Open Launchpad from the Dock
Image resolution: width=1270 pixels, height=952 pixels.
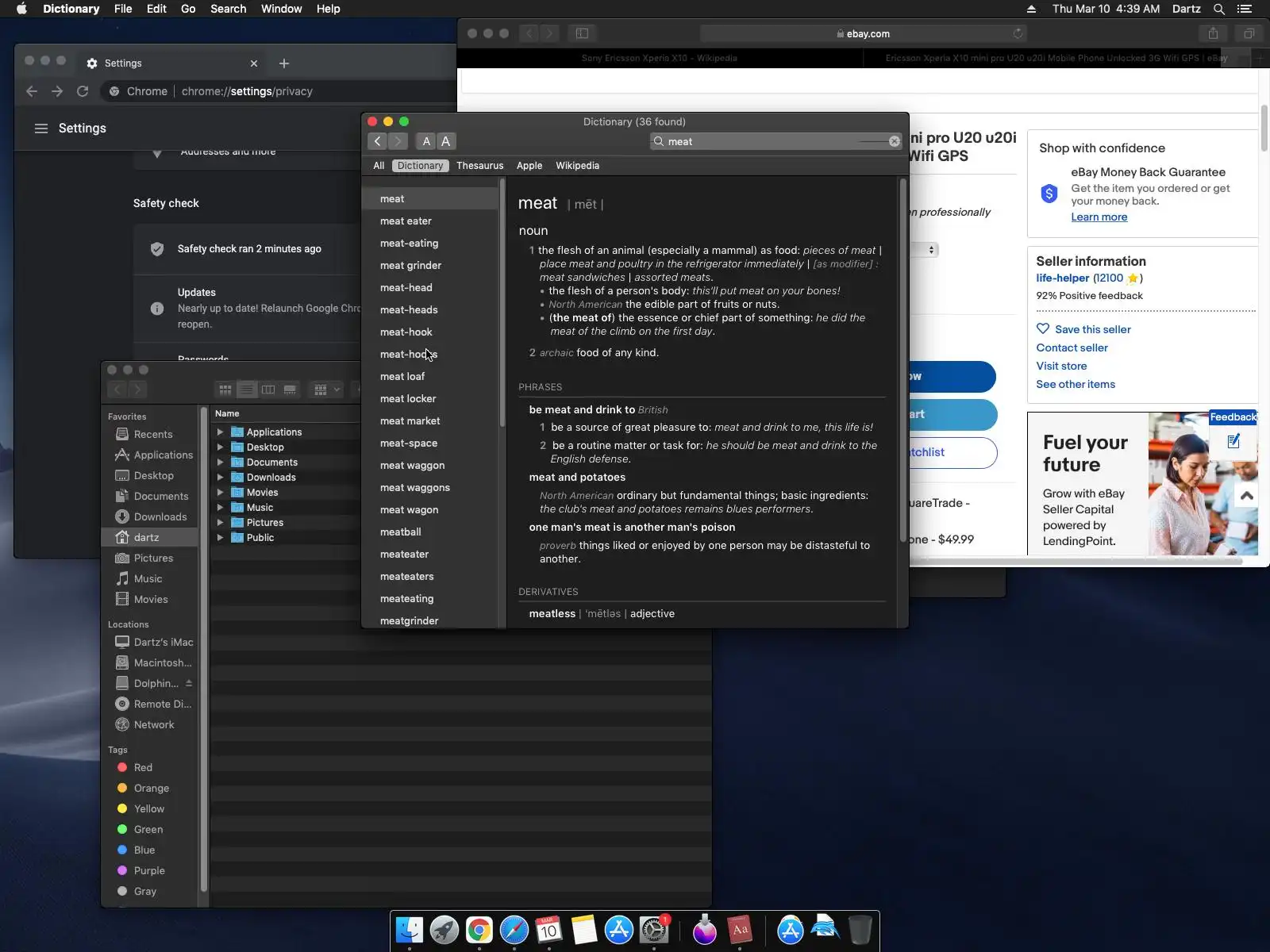tap(444, 930)
